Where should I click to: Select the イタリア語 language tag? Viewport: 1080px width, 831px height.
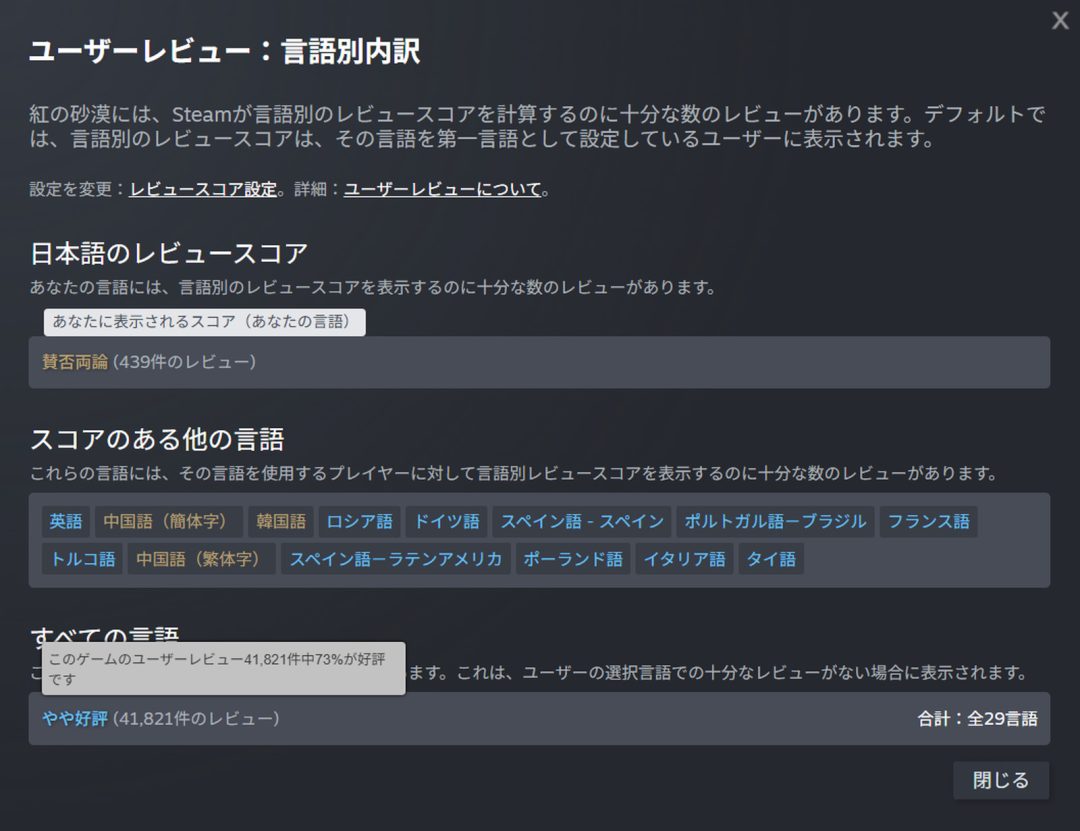tap(684, 559)
